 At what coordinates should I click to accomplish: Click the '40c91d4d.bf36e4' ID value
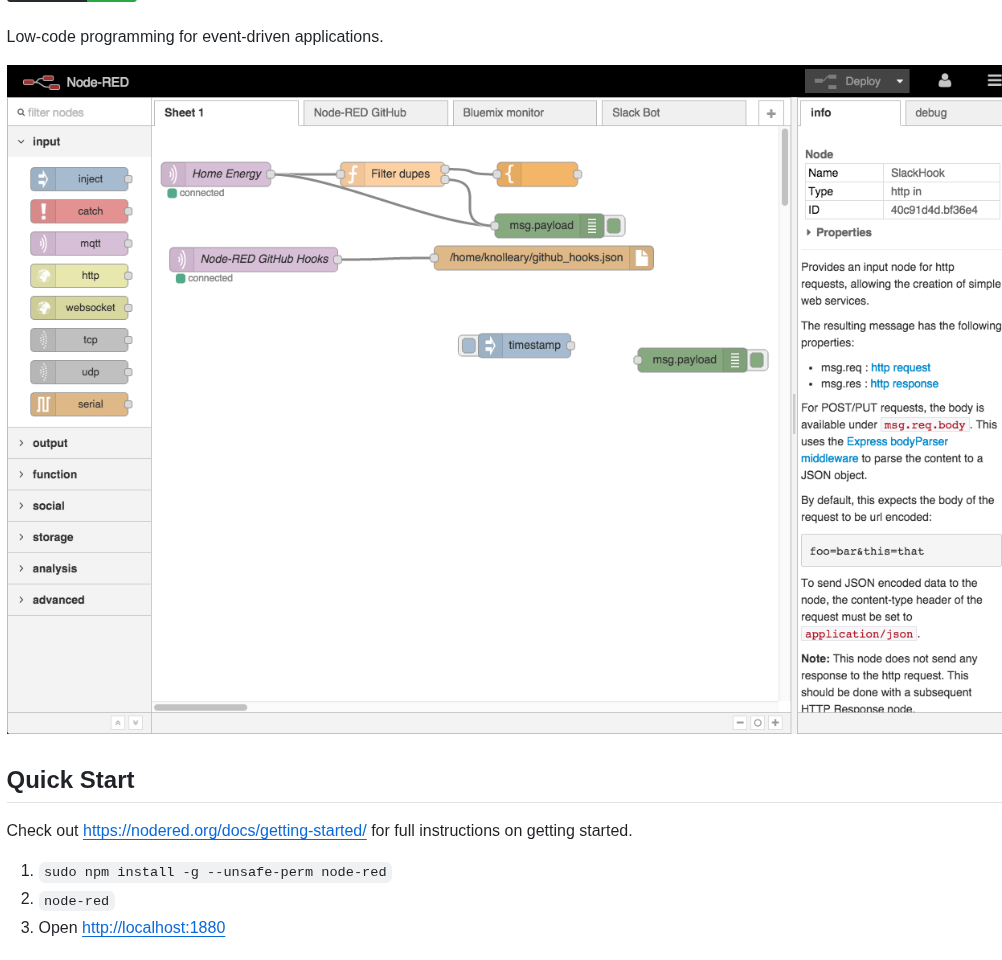934,210
